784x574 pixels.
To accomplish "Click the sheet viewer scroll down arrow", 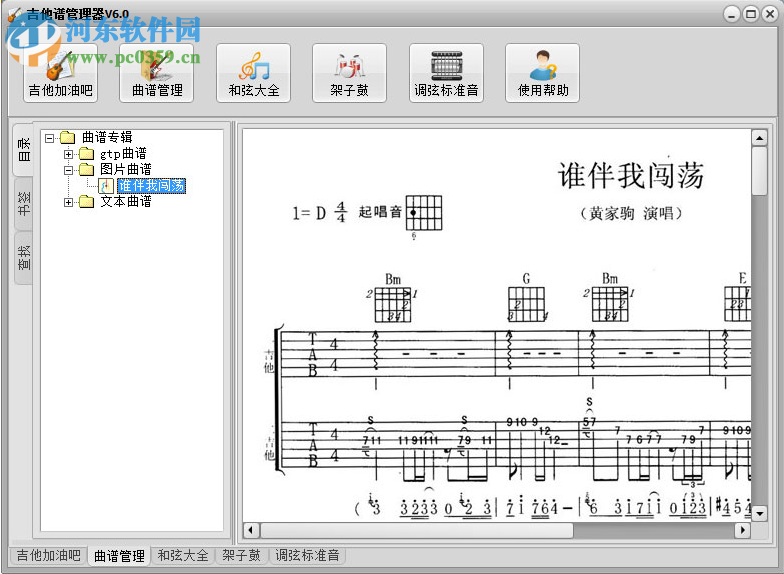I will pyautogui.click(x=759, y=514).
